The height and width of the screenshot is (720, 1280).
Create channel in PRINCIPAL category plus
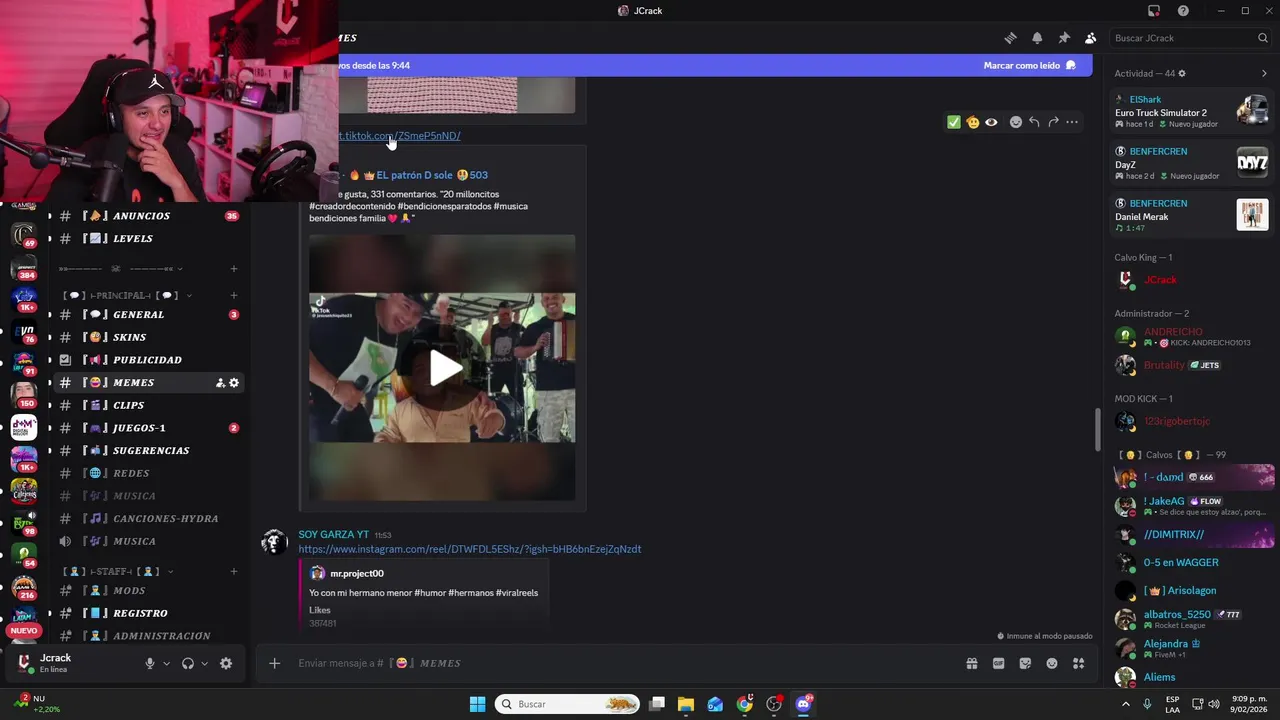coord(234,296)
